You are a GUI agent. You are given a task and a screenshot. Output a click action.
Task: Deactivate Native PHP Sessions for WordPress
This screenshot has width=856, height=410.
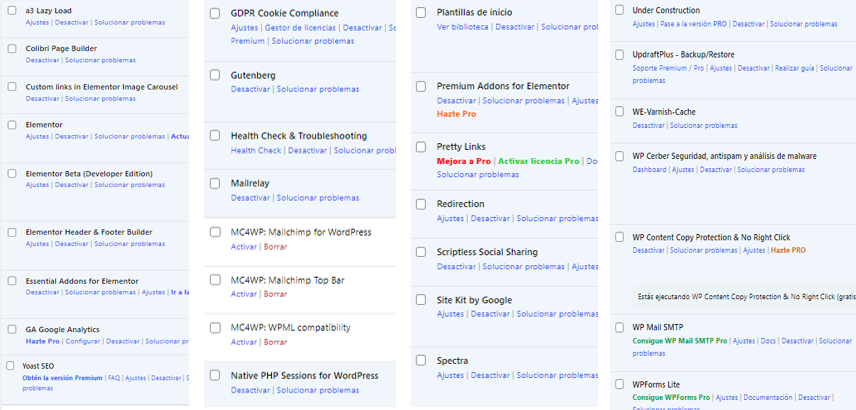(x=250, y=390)
